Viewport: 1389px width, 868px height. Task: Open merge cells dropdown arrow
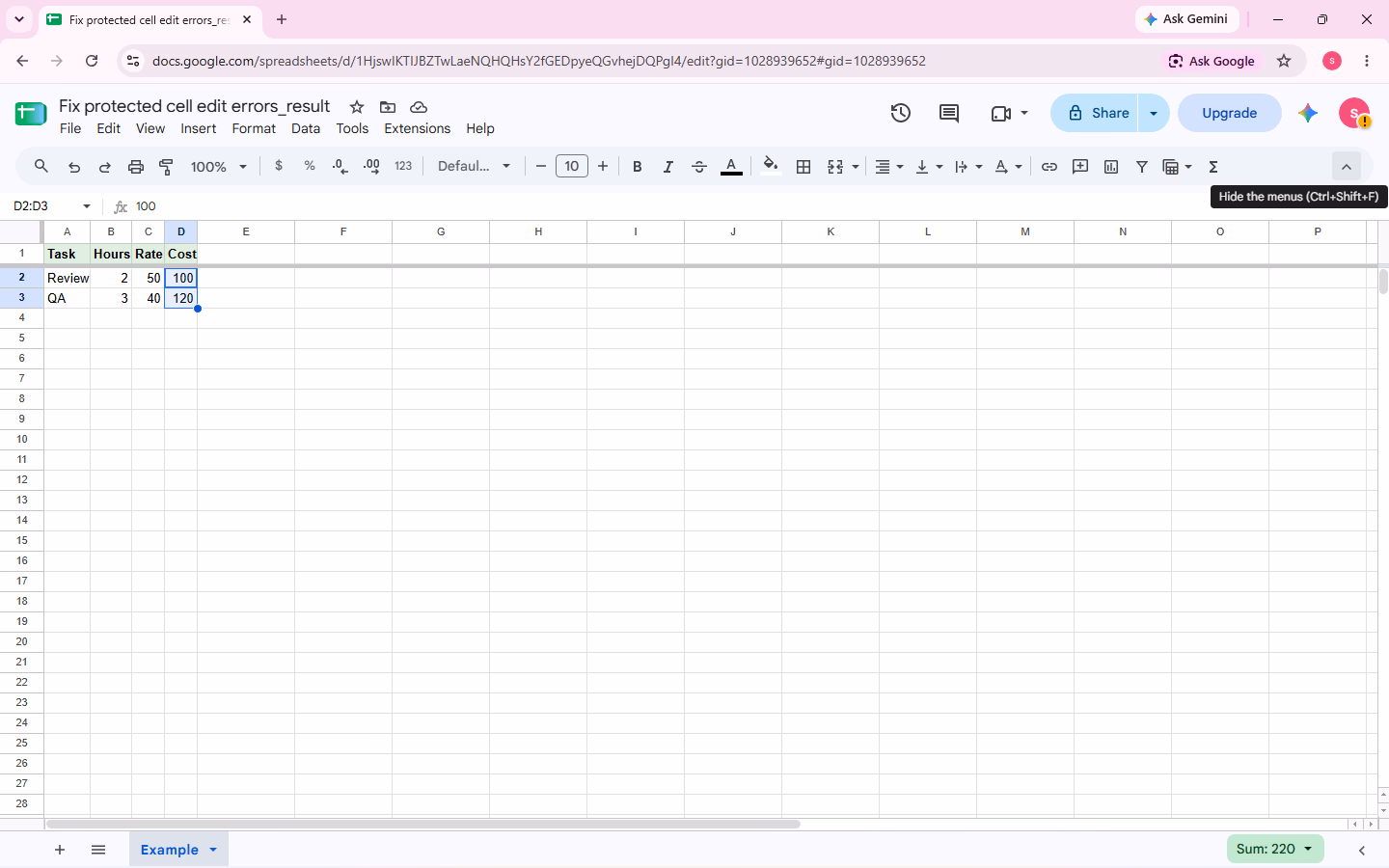click(x=856, y=167)
